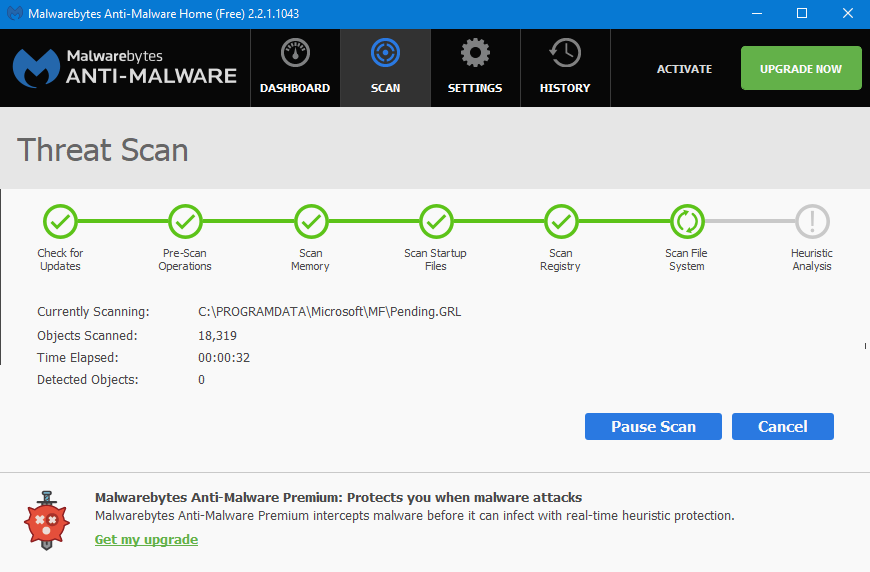870x572 pixels.
Task: Open the Dashboard gauge icon
Action: pos(295,53)
